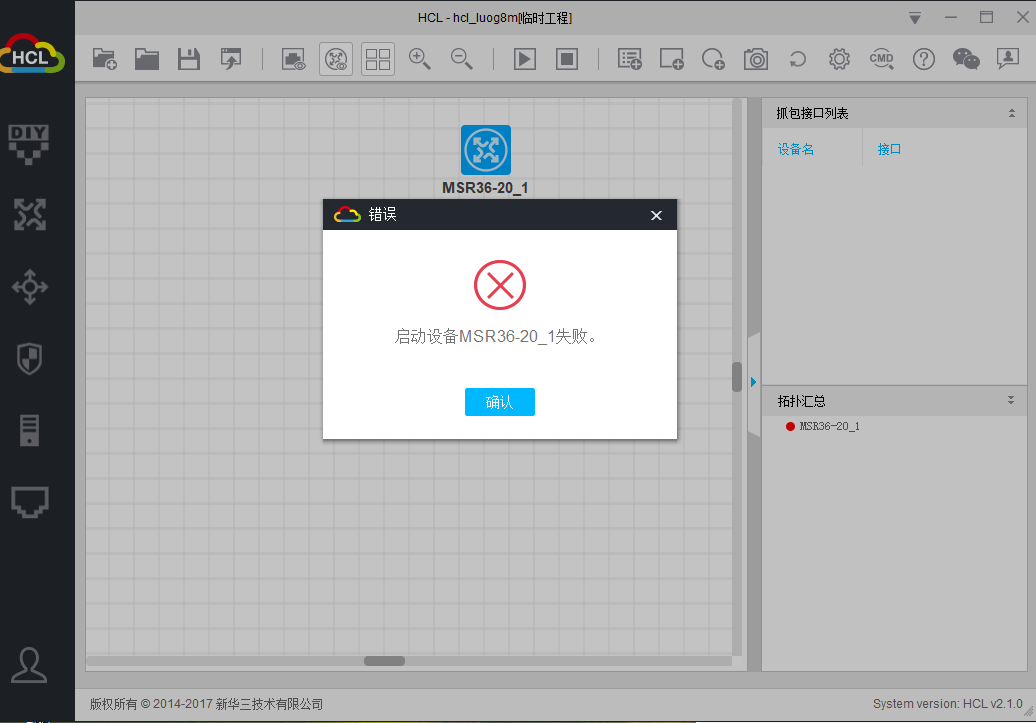The height and width of the screenshot is (723, 1036).
Task: Save the project with the floppy disk icon
Action: click(x=188, y=59)
